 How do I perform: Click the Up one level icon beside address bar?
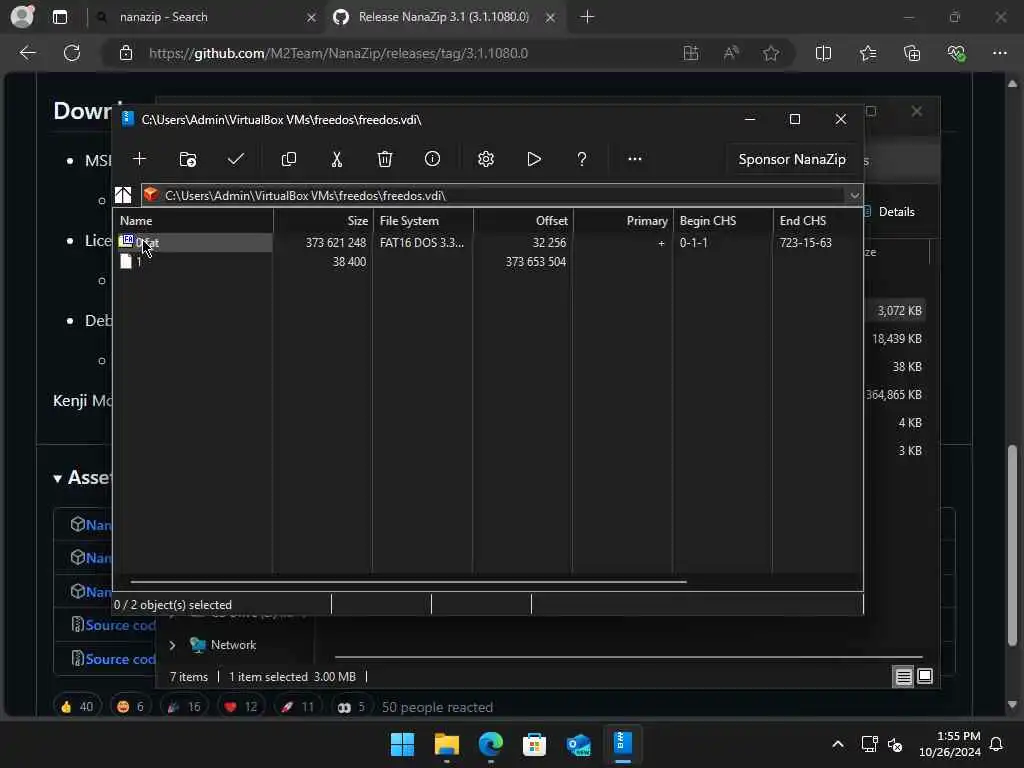pyautogui.click(x=123, y=195)
